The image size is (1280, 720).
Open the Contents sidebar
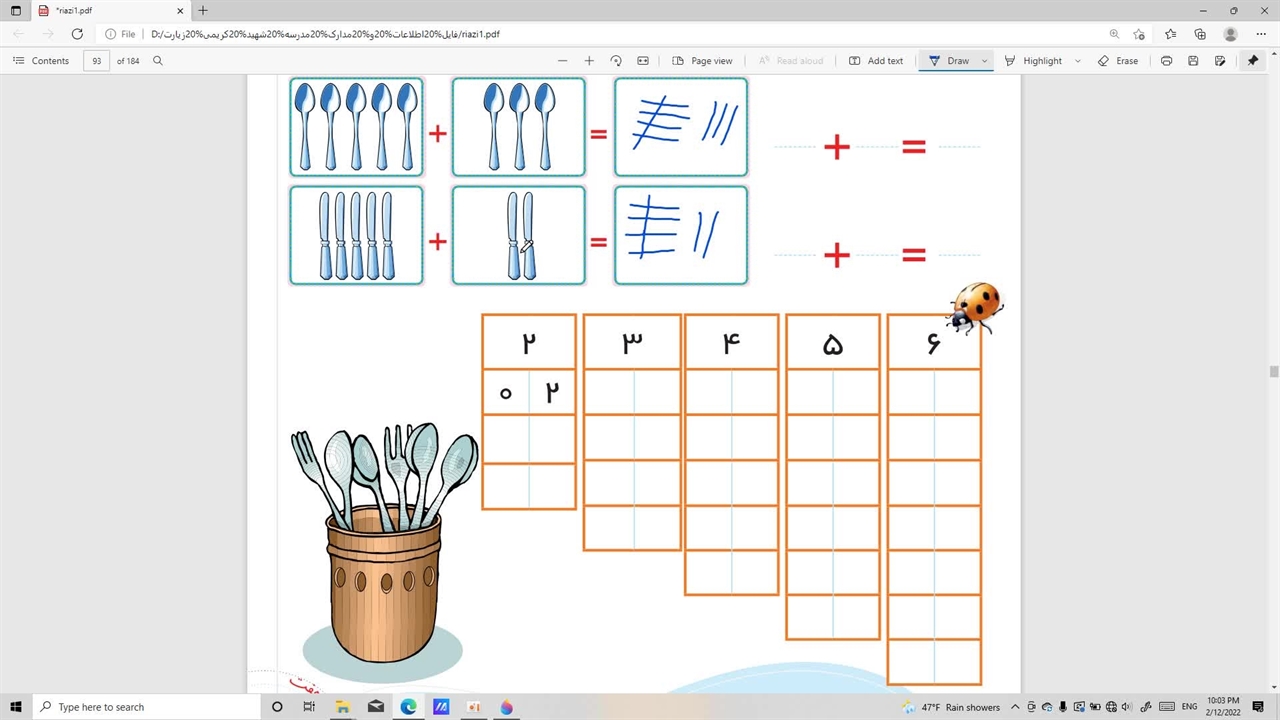(41, 61)
